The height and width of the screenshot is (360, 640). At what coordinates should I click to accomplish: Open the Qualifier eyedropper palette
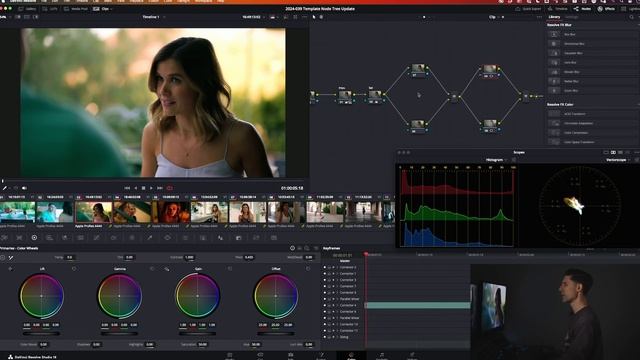coord(150,238)
